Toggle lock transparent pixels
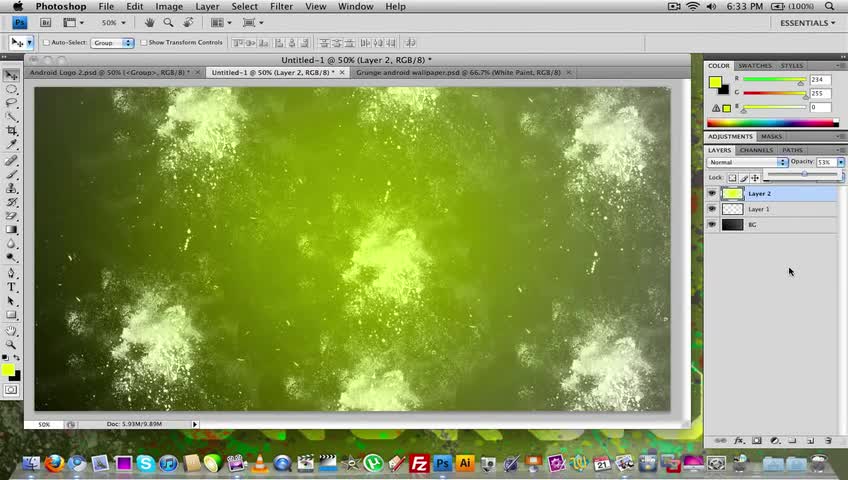 (732, 178)
